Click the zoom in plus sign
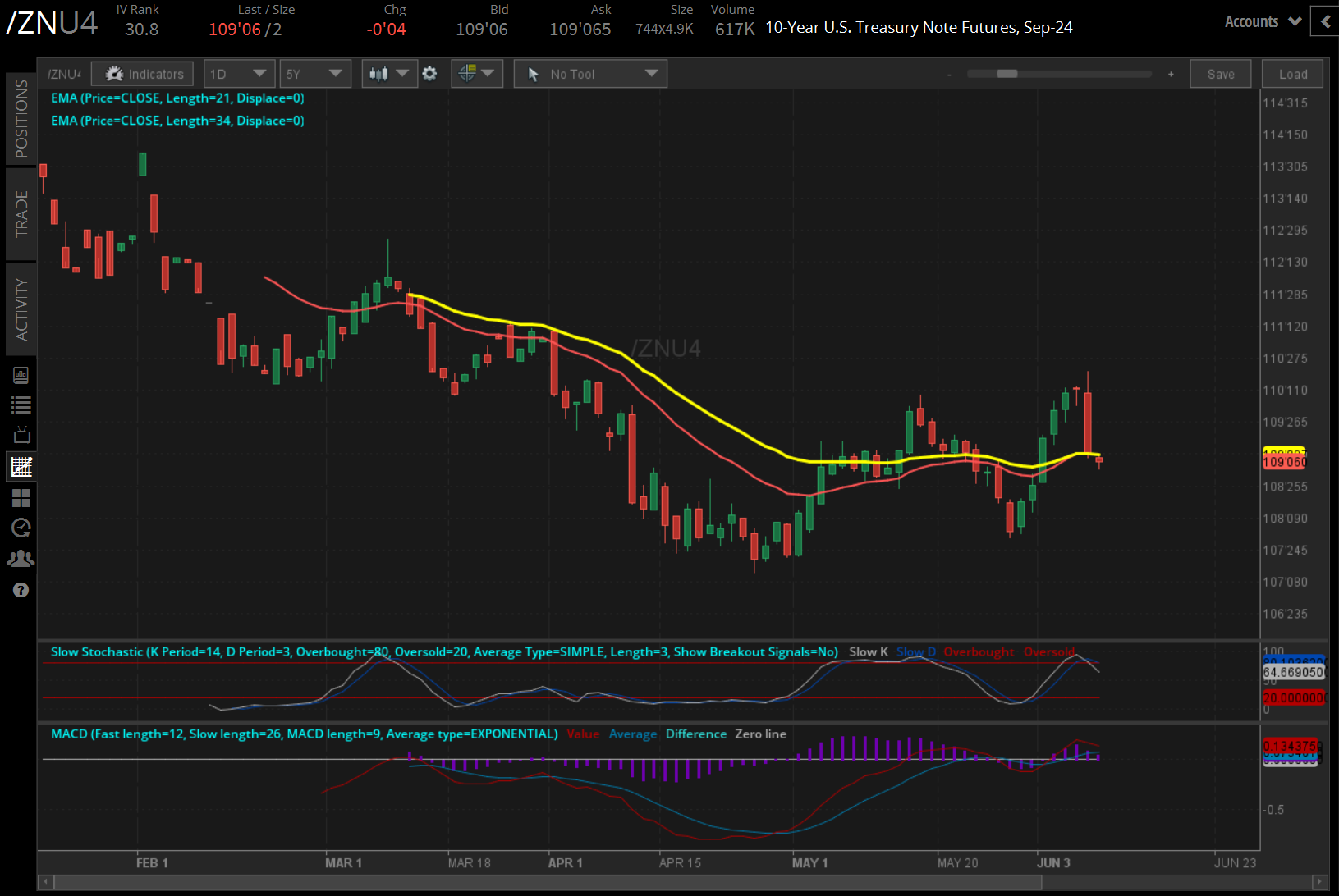Screen dimensions: 1339x896 tap(1171, 74)
